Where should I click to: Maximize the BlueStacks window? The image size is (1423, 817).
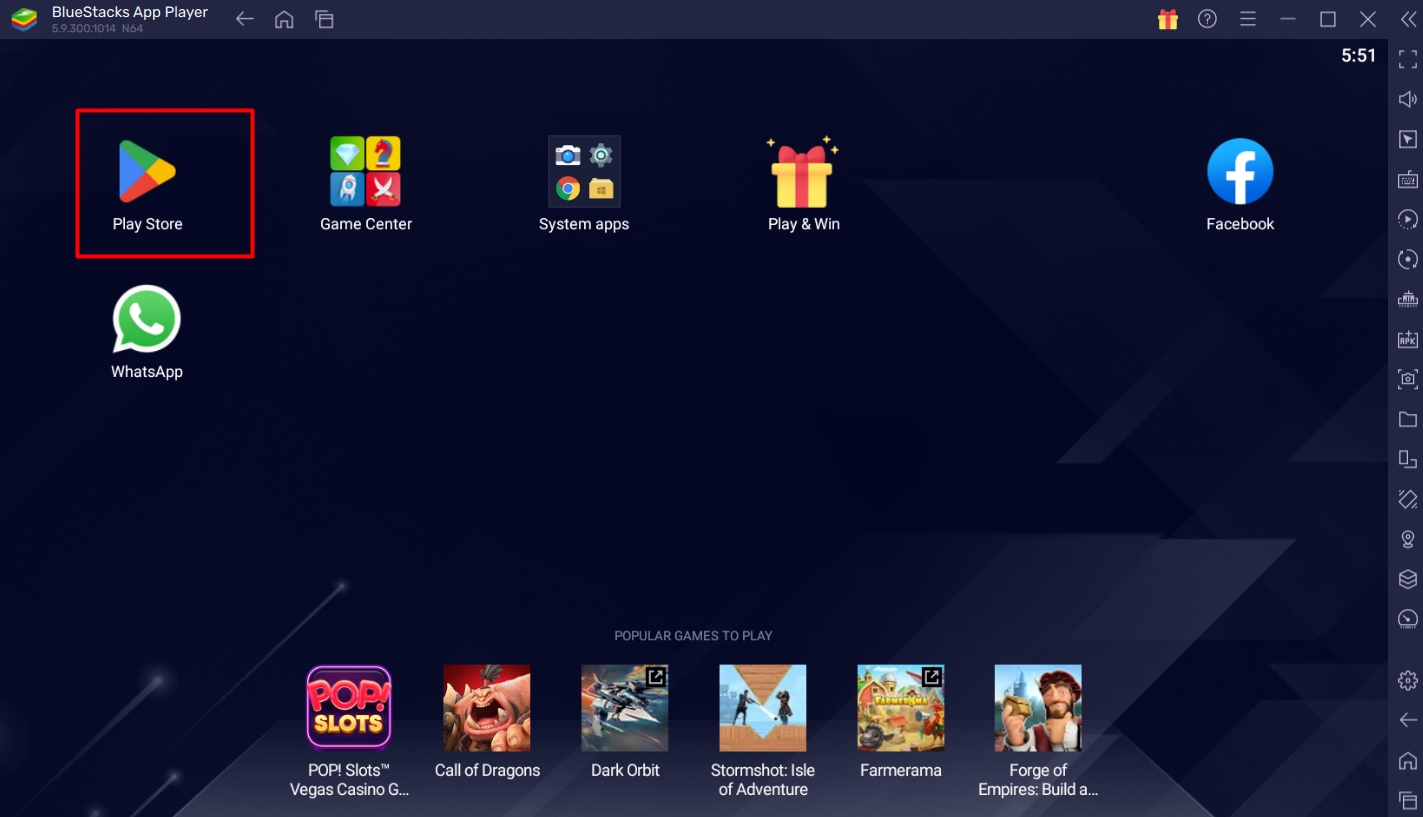(x=1328, y=19)
